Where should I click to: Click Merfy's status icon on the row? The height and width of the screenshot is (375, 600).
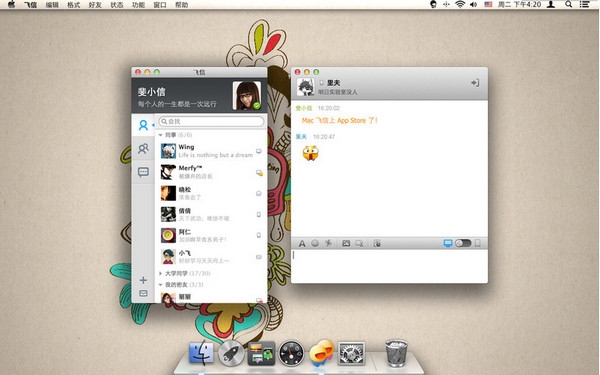pyautogui.click(x=259, y=173)
